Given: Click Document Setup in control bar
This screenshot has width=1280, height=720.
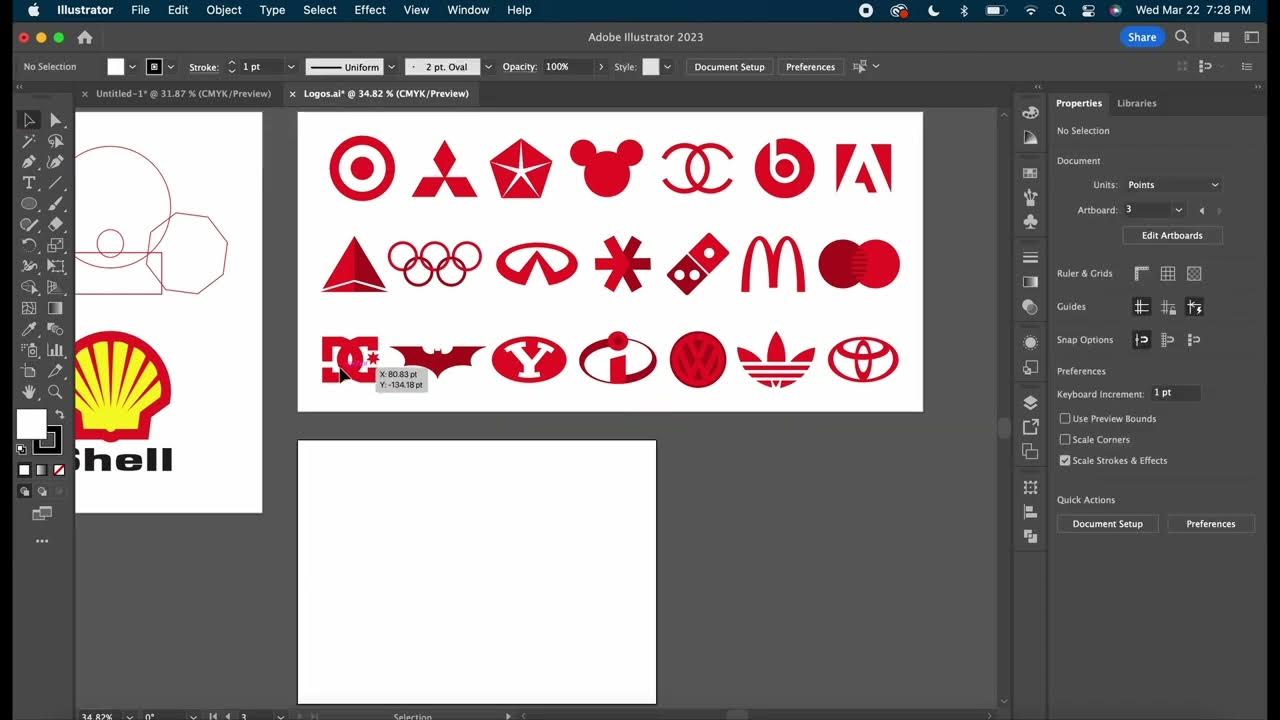Looking at the screenshot, I should (x=729, y=67).
